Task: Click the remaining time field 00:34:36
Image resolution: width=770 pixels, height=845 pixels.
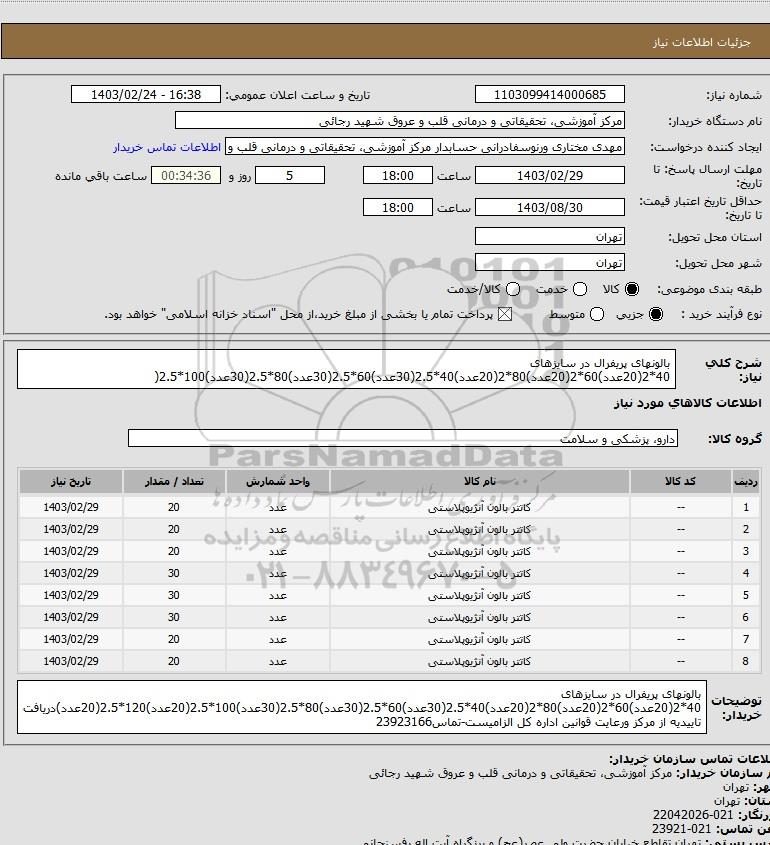Action: coord(186,176)
